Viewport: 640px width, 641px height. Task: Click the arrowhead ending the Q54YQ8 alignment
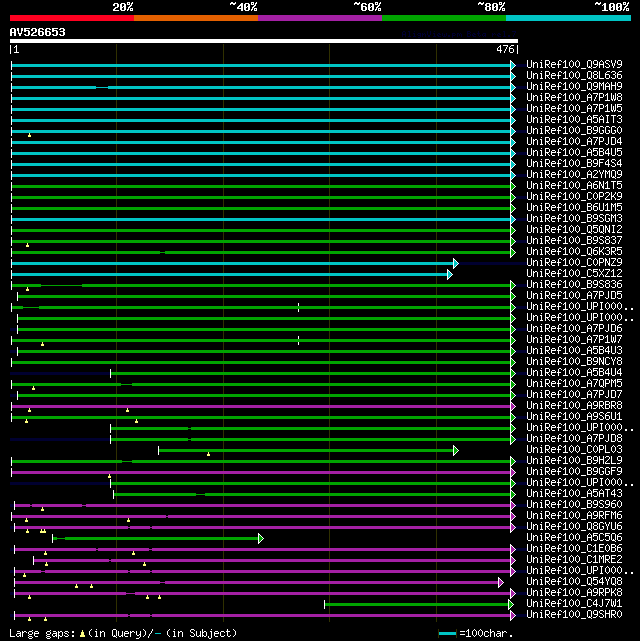(x=501, y=583)
